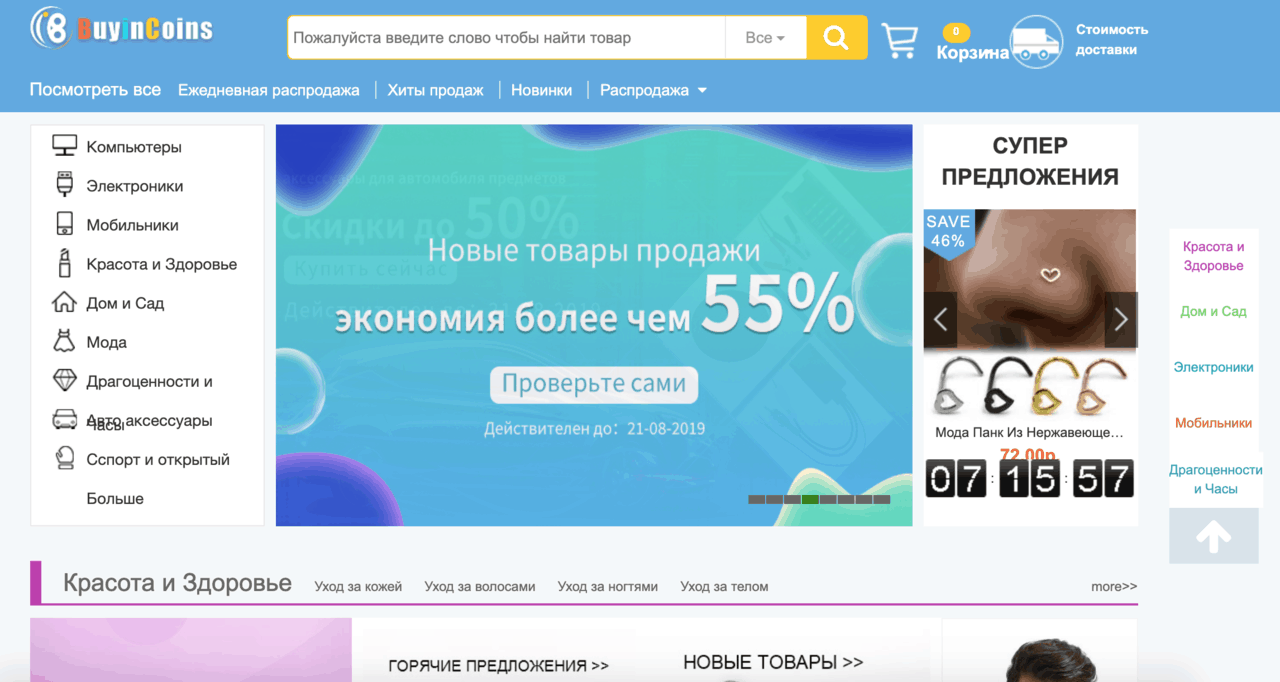The height and width of the screenshot is (682, 1280).
Task: Show next super deal with right arrow
Action: click(x=1121, y=320)
